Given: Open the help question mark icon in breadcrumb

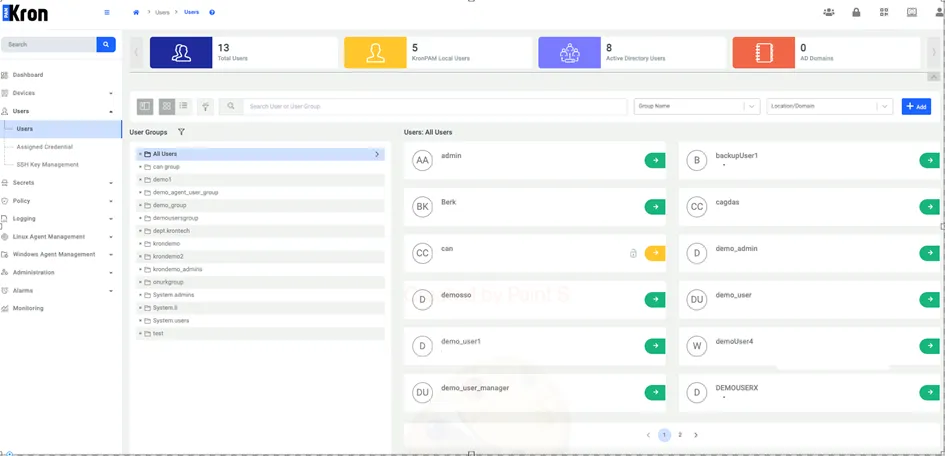Looking at the screenshot, I should tap(212, 12).
